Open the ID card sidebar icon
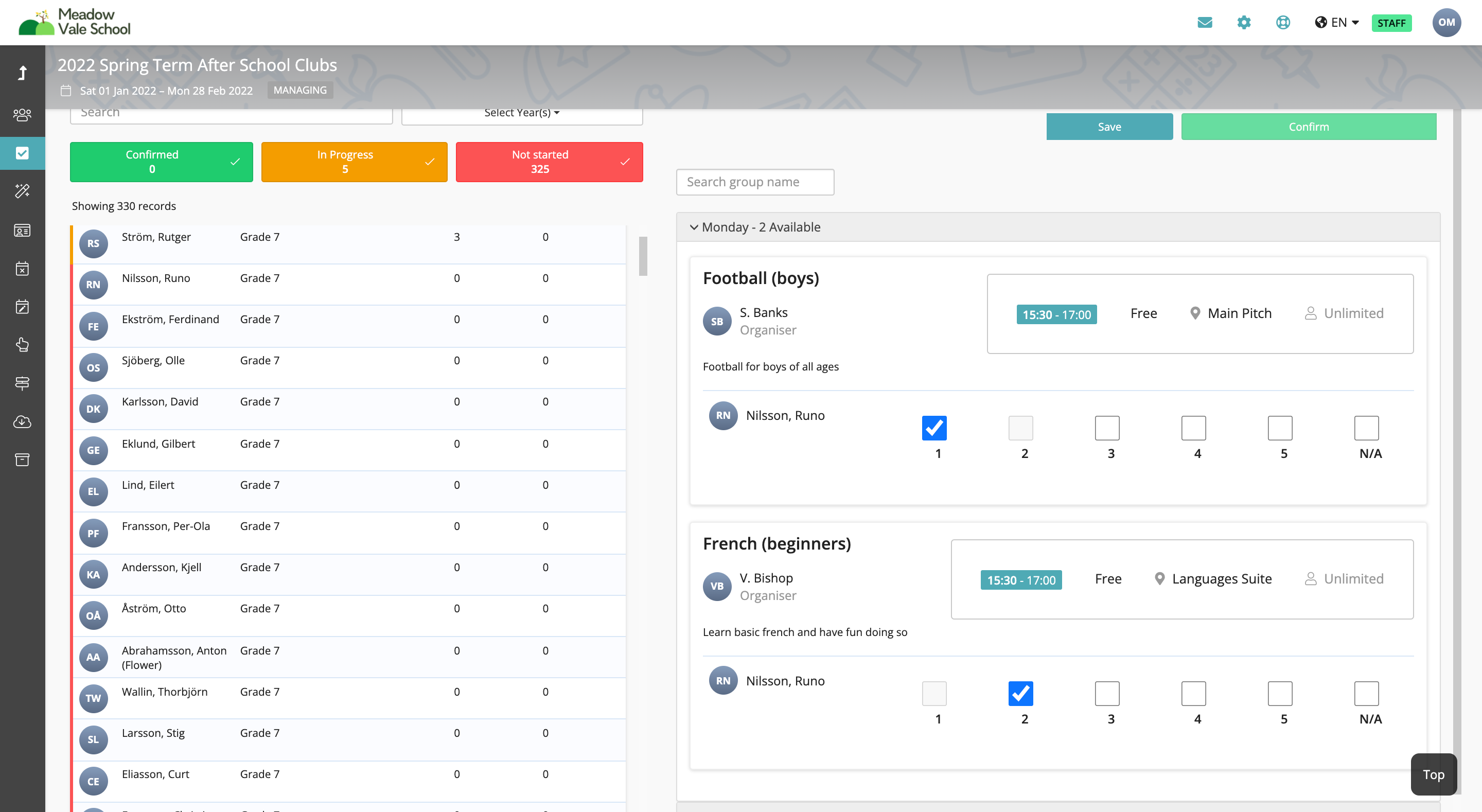Image resolution: width=1482 pixels, height=812 pixels. [x=23, y=230]
